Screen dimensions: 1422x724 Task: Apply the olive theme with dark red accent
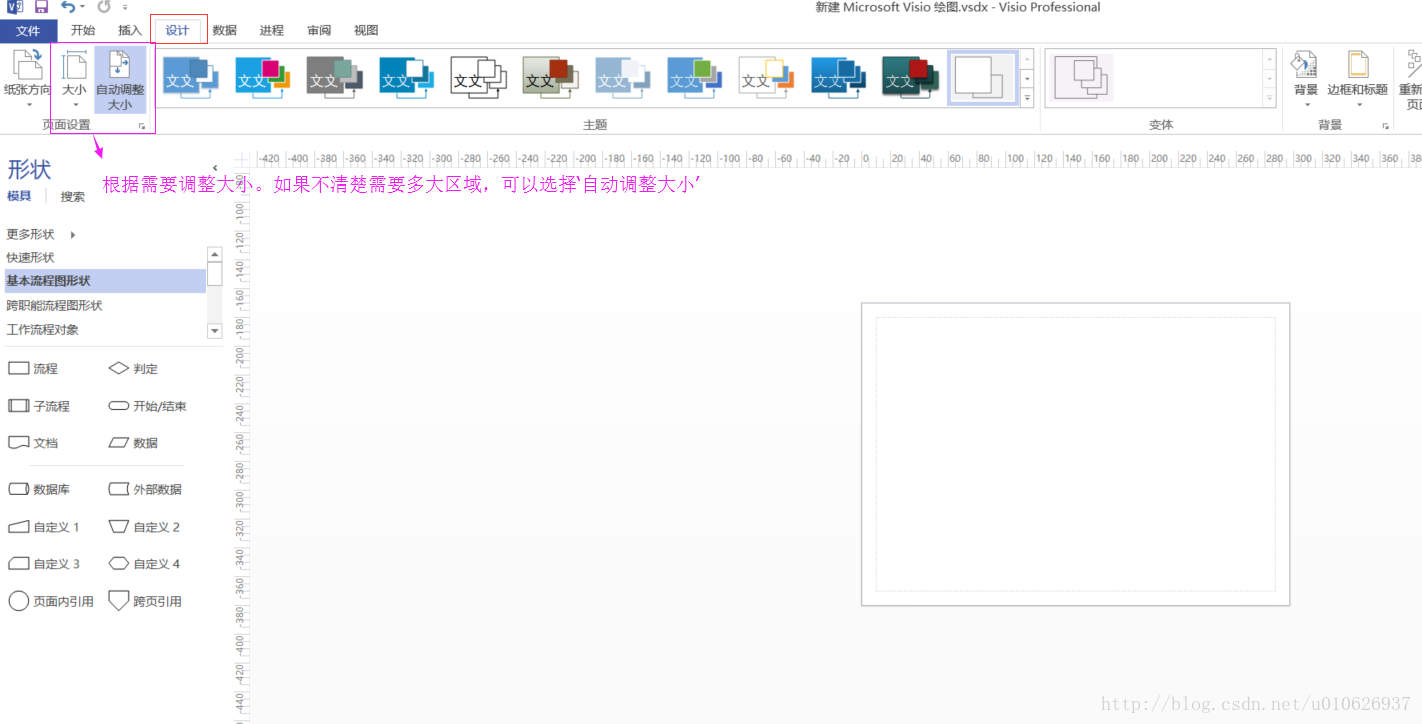(551, 77)
